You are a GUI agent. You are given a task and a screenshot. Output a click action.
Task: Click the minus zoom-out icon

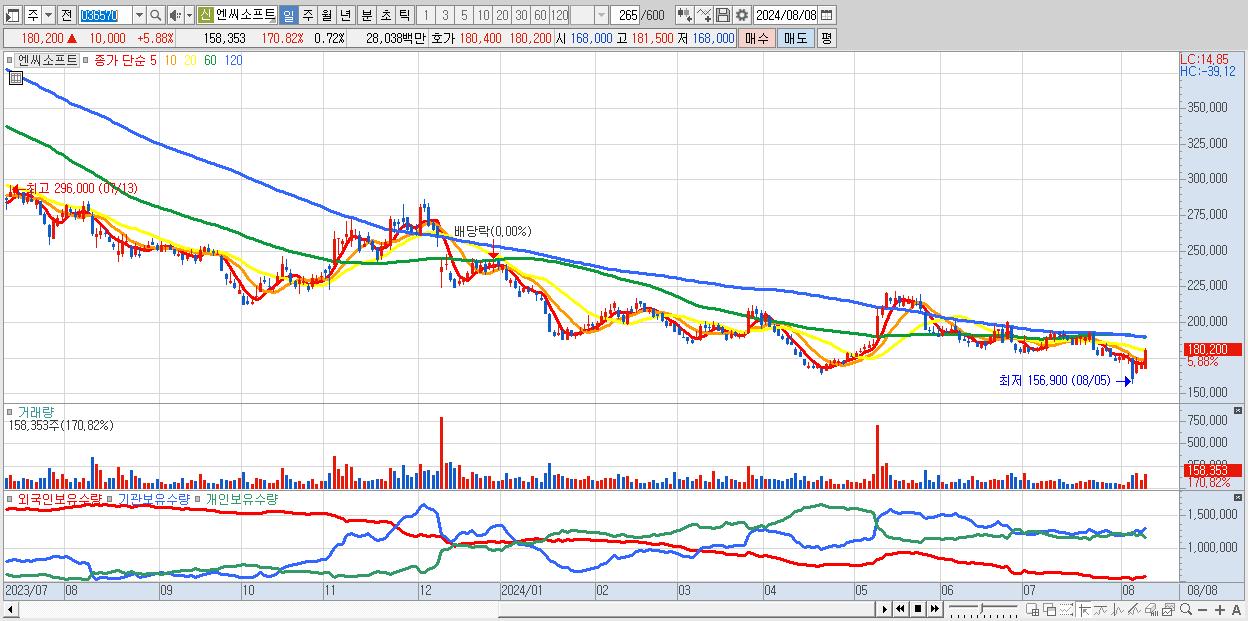point(1203,610)
